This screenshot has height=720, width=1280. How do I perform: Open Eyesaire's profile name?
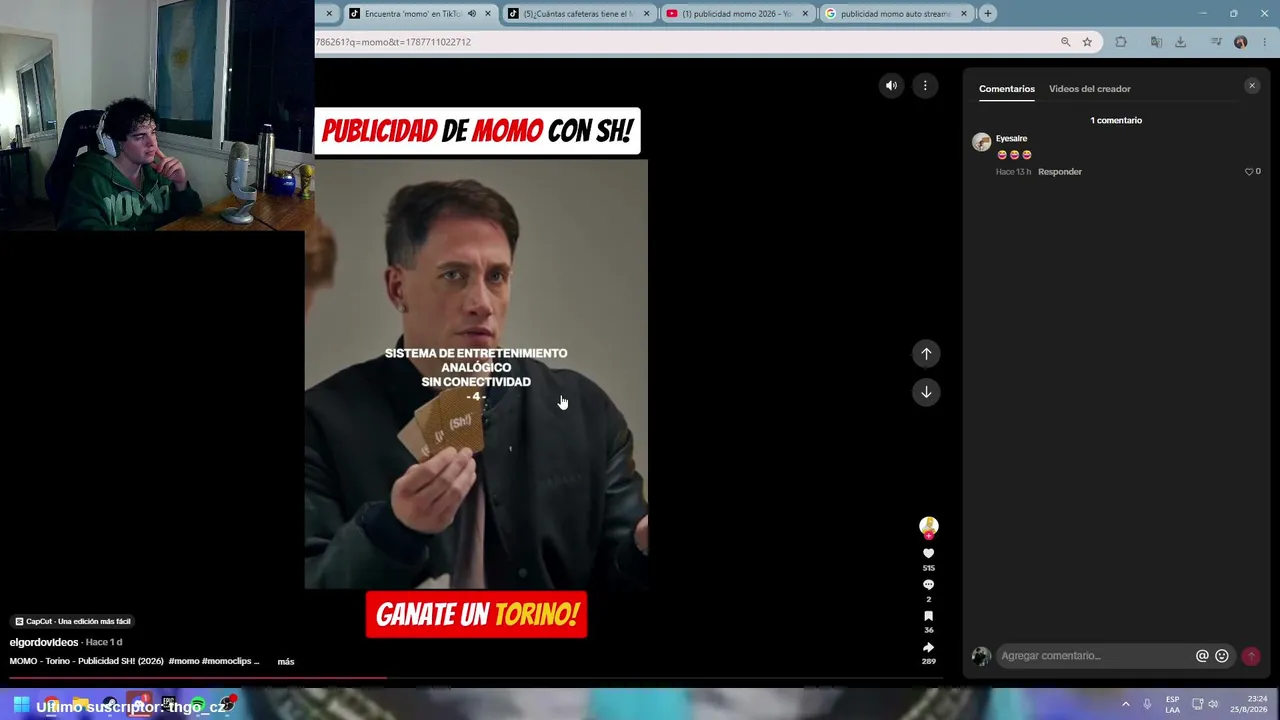[1011, 139]
